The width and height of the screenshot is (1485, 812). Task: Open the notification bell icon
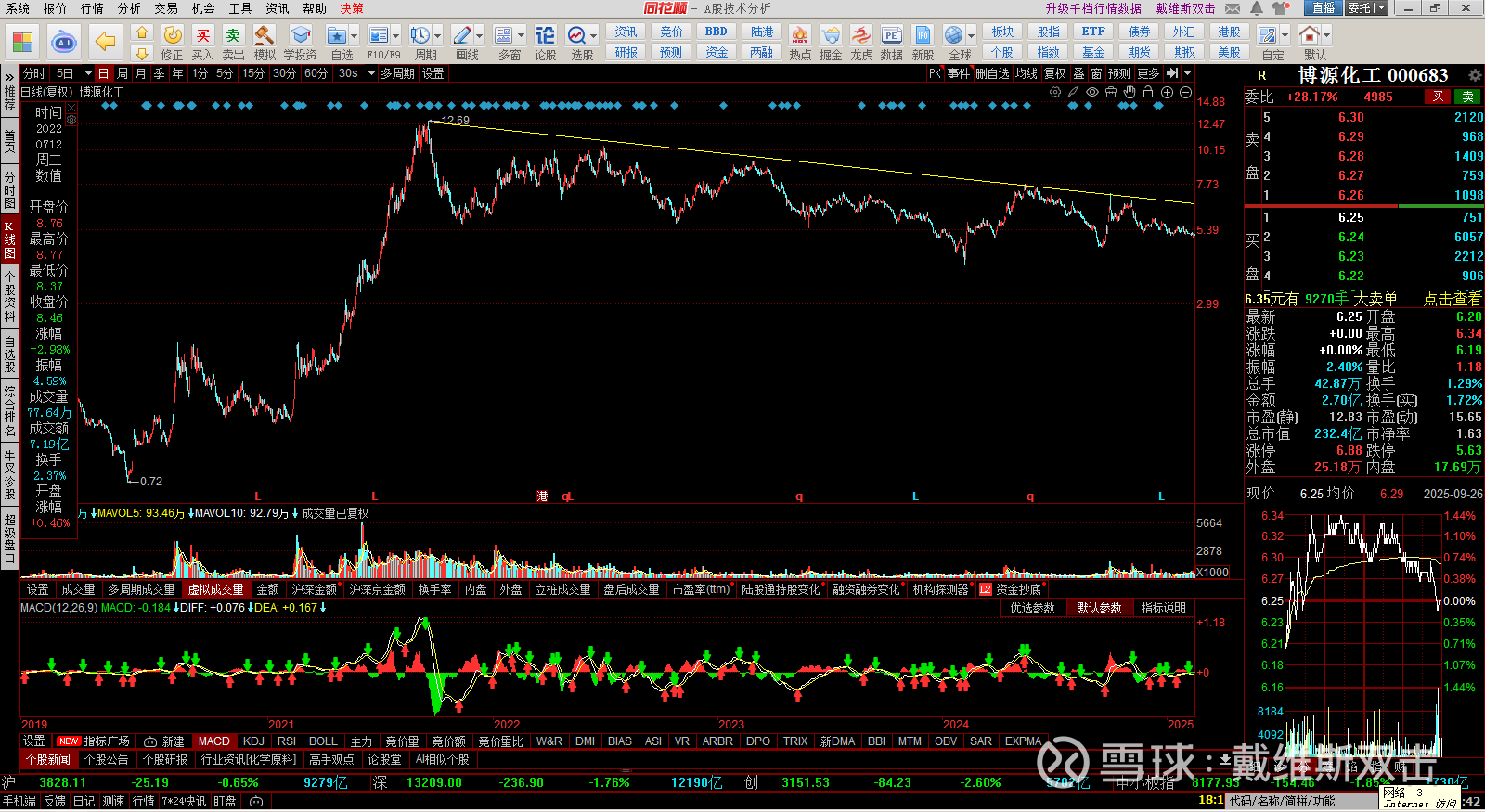1257,8
